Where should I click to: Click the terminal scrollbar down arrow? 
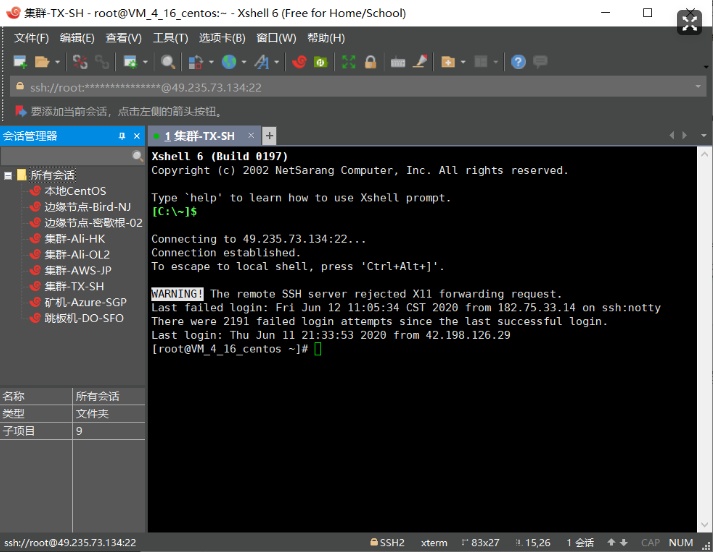(x=704, y=525)
